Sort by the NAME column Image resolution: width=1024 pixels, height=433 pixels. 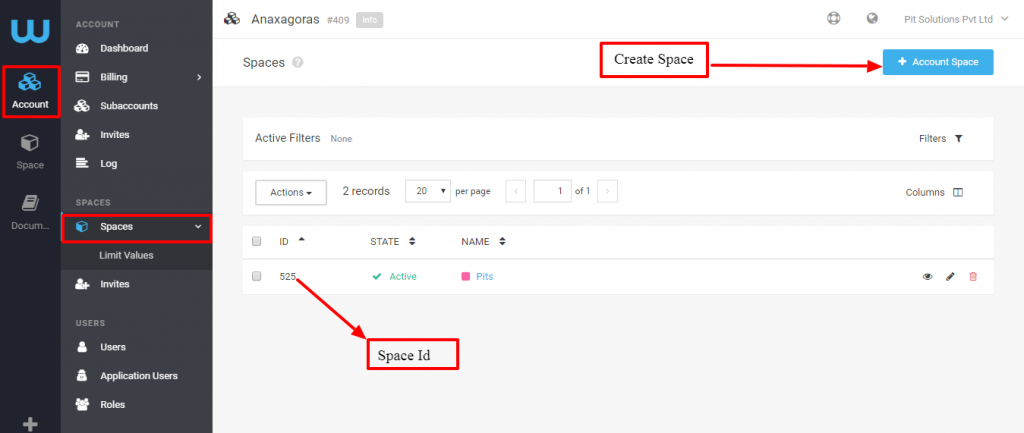483,242
